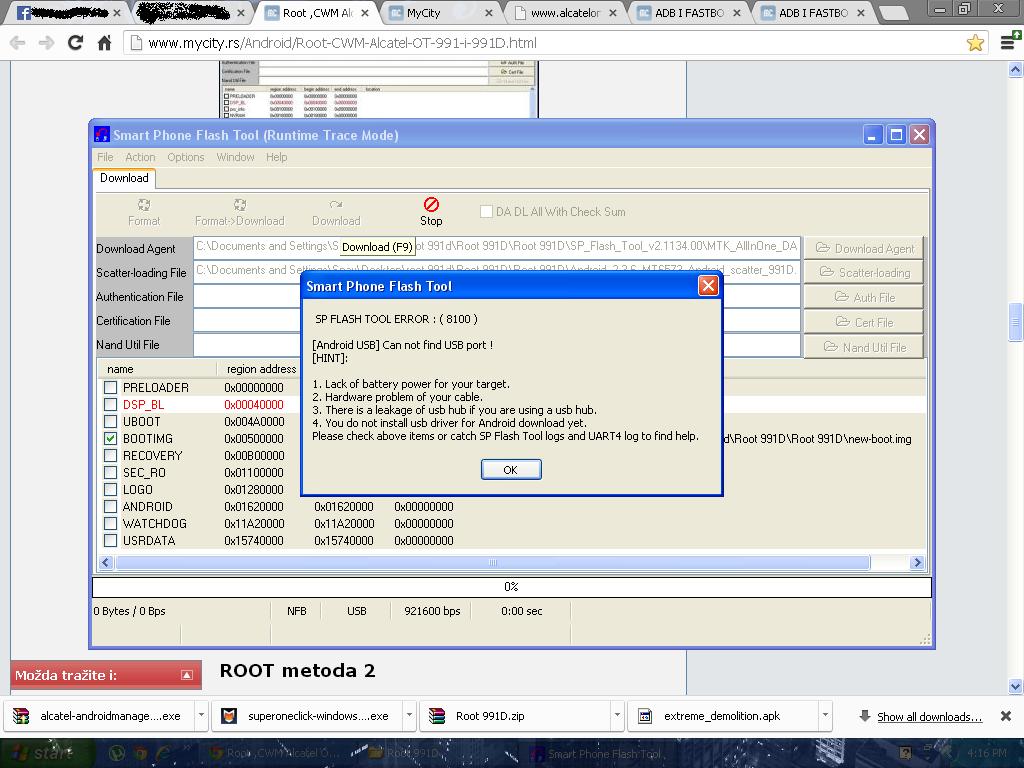This screenshot has height=768, width=1024.
Task: Click the Format->Download toolbar icon
Action: click(x=240, y=204)
